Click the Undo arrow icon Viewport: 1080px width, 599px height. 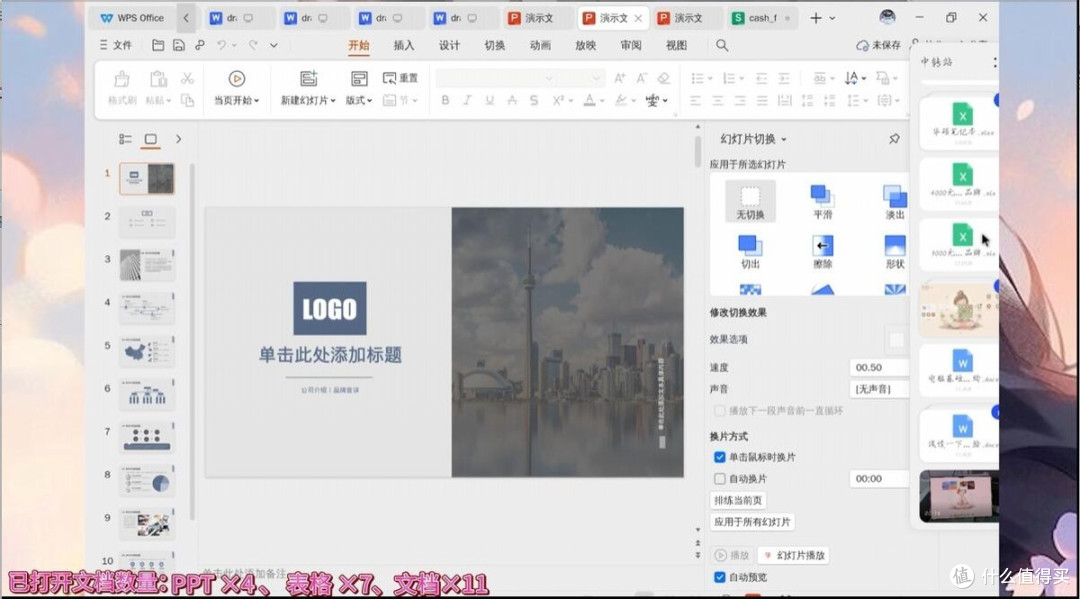point(221,45)
